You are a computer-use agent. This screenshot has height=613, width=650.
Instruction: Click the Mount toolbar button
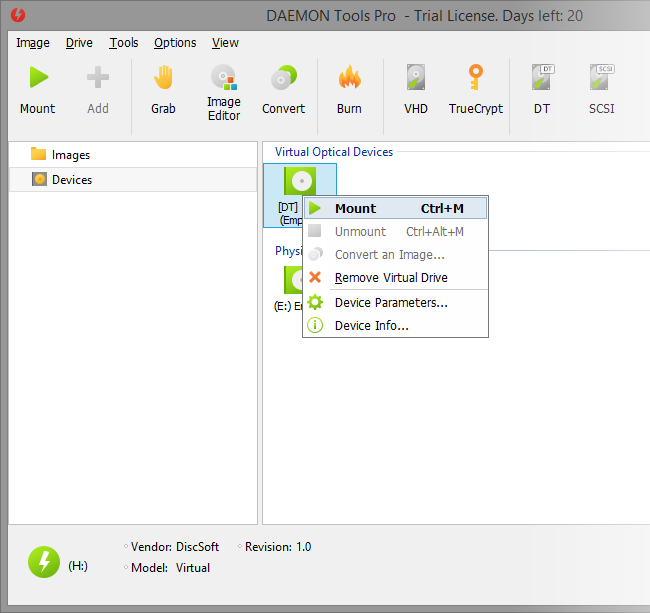pyautogui.click(x=38, y=90)
